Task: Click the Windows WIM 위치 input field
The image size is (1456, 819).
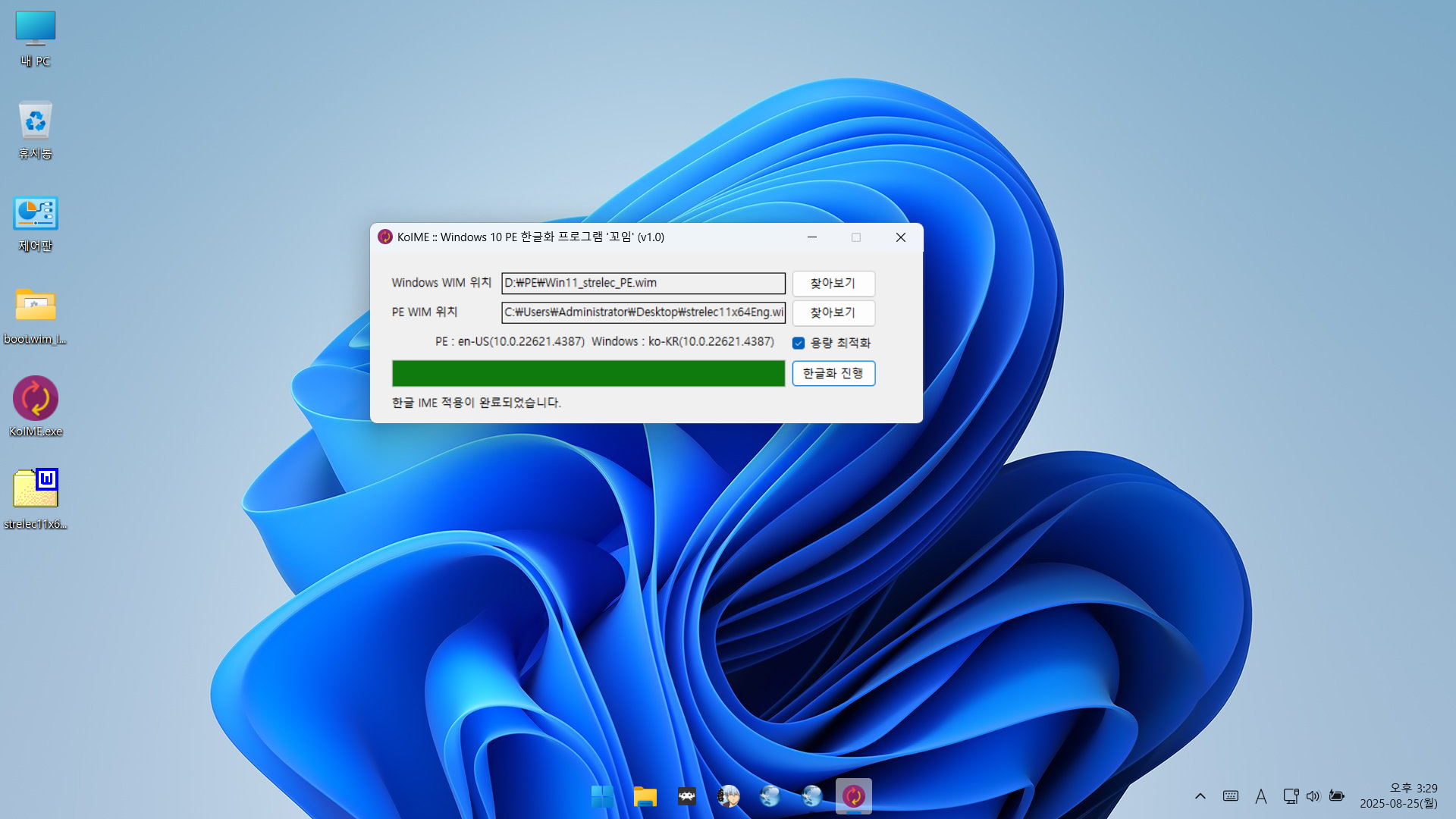Action: point(643,283)
